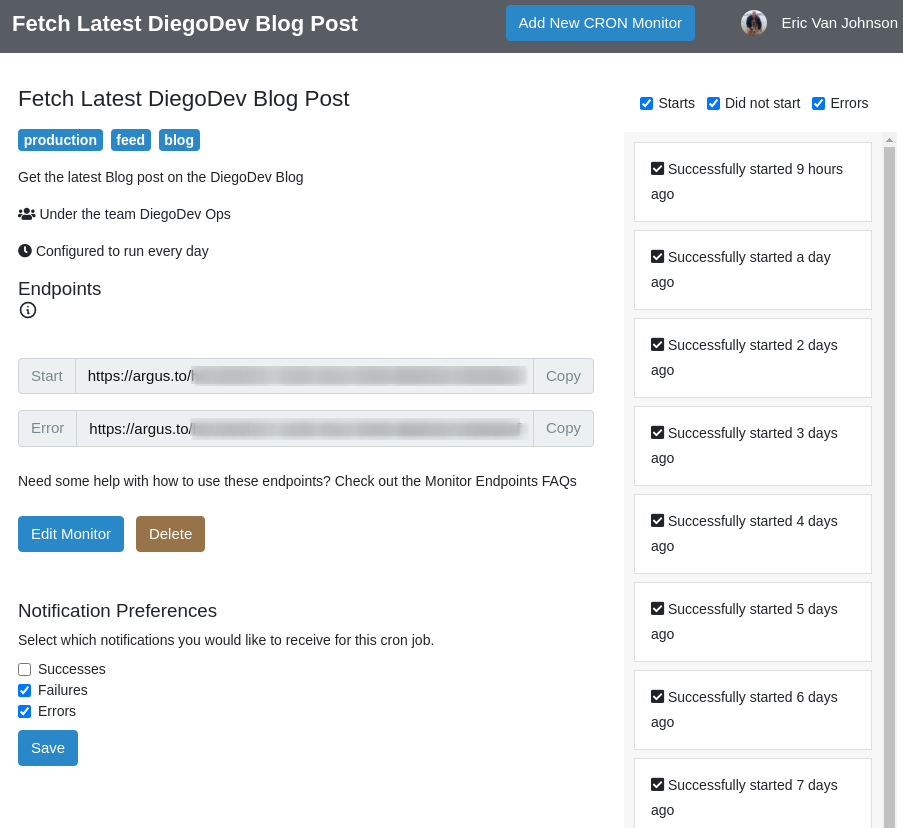Click check icon for '2 days ago' event
903x828 pixels.
click(x=657, y=345)
